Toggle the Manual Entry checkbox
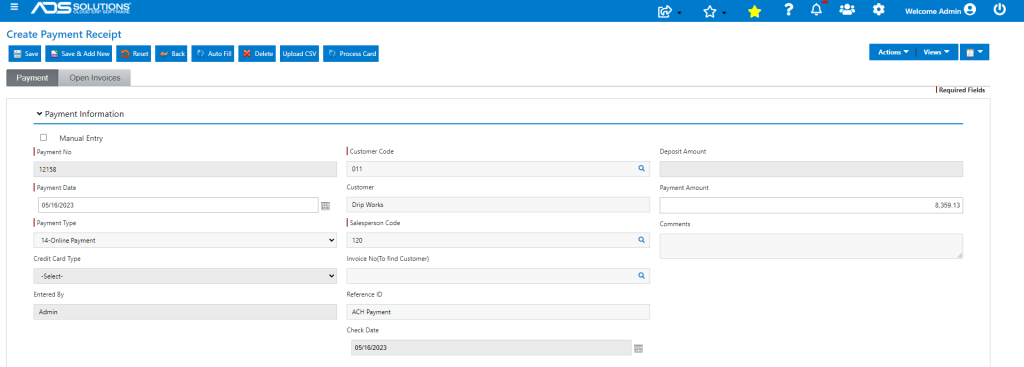Screen dimensions: 1024x367 click(x=44, y=137)
